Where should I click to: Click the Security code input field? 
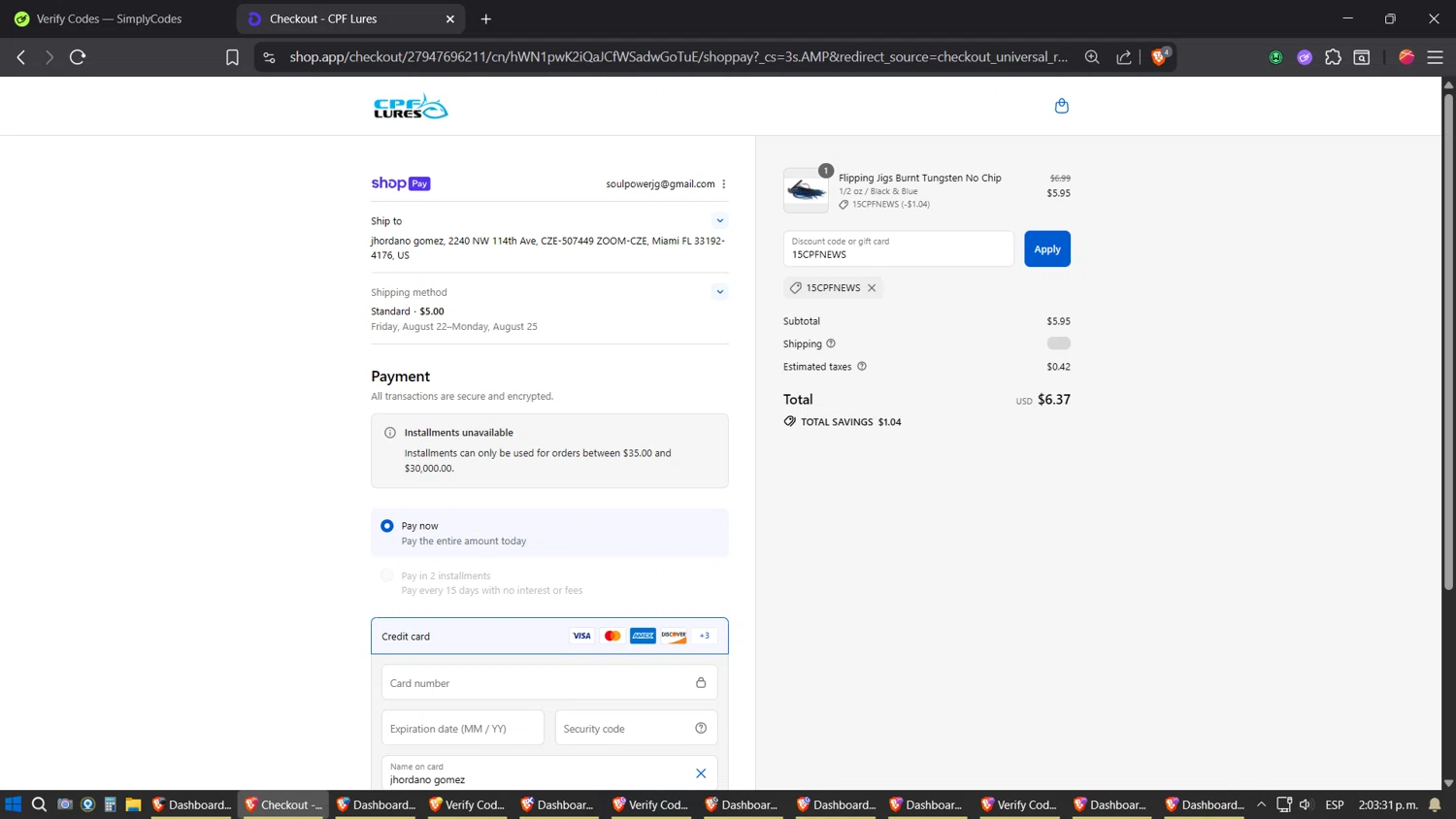tap(636, 729)
